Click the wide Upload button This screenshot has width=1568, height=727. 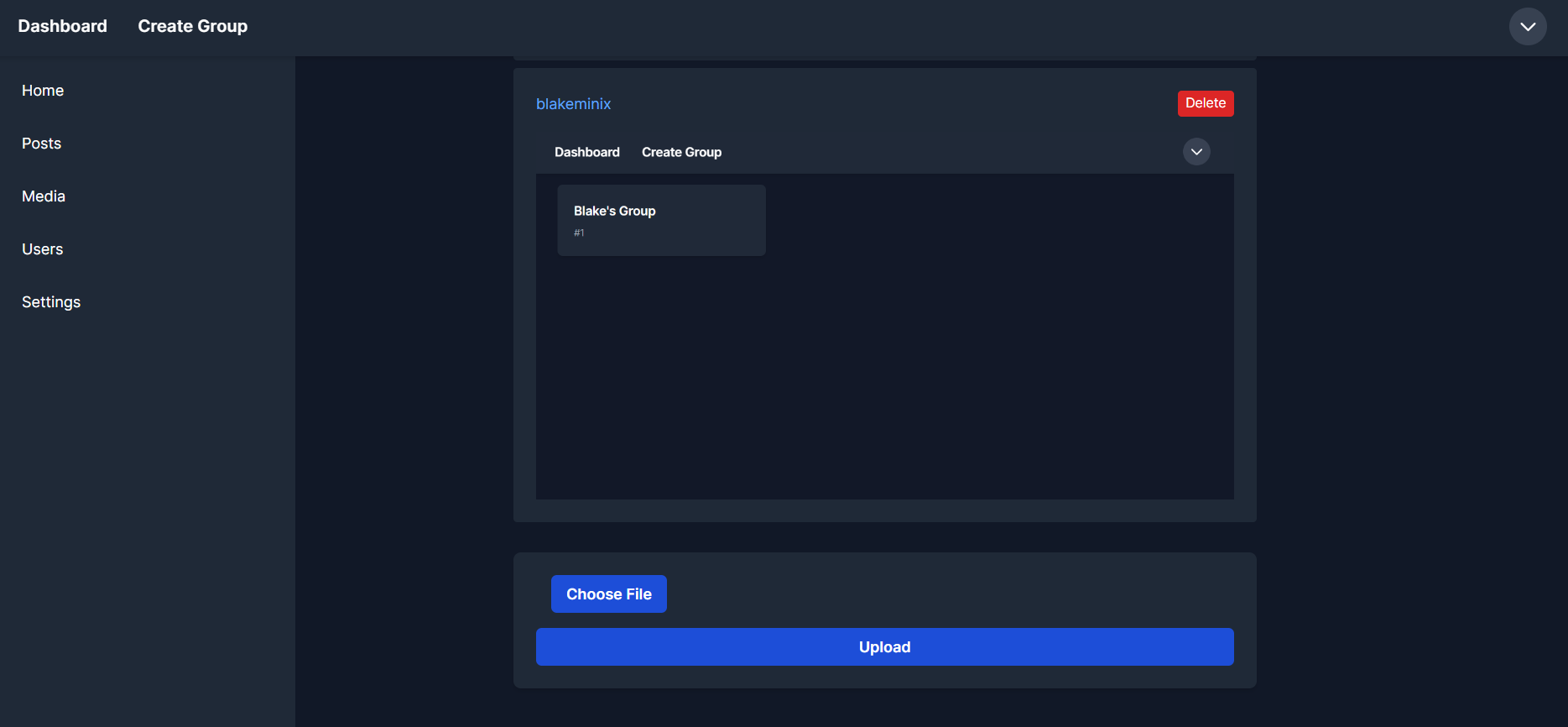click(884, 647)
